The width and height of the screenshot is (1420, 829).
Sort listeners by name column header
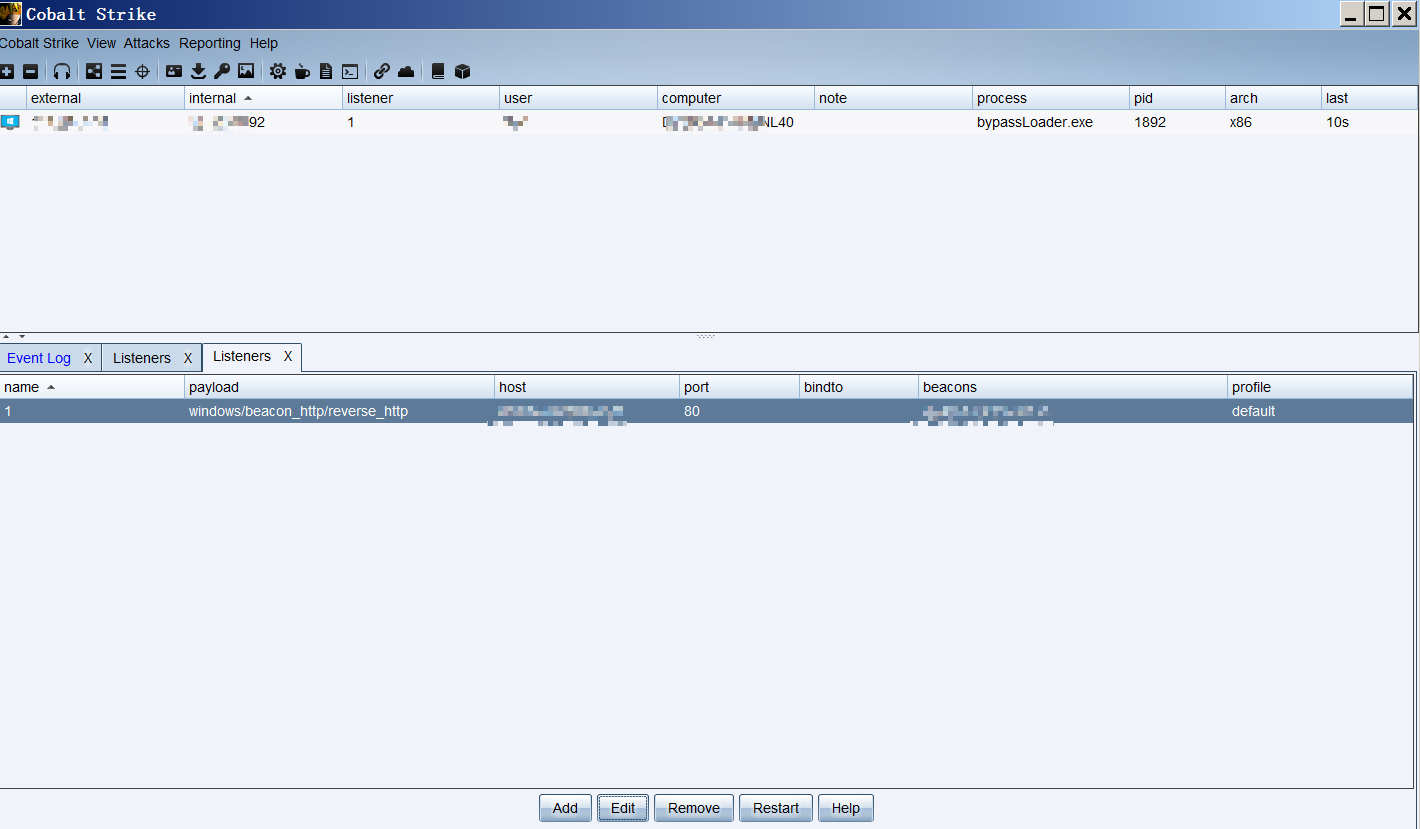pos(92,387)
